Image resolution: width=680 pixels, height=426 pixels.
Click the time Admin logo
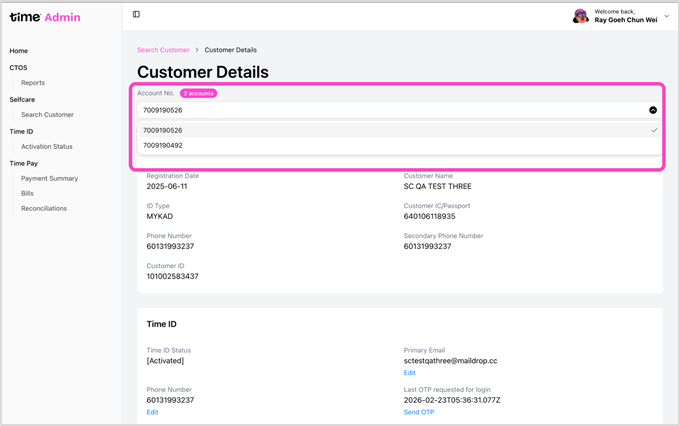pos(45,17)
